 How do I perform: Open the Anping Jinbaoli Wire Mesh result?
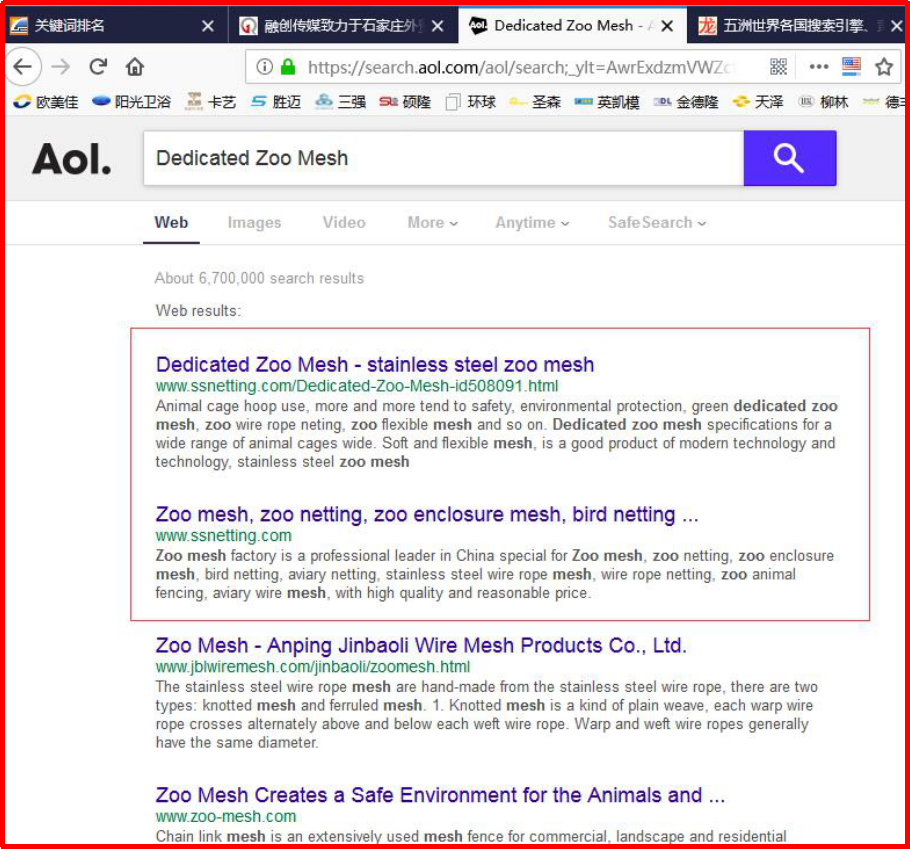[x=421, y=646]
